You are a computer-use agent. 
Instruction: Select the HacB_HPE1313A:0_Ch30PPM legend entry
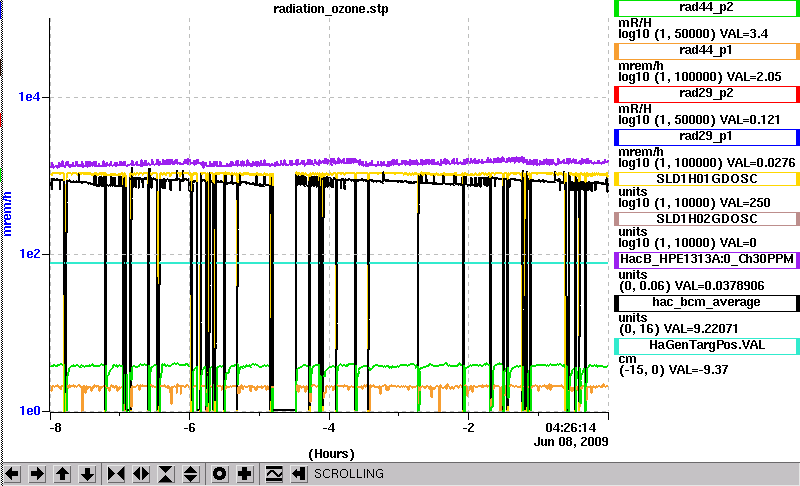pos(707,259)
